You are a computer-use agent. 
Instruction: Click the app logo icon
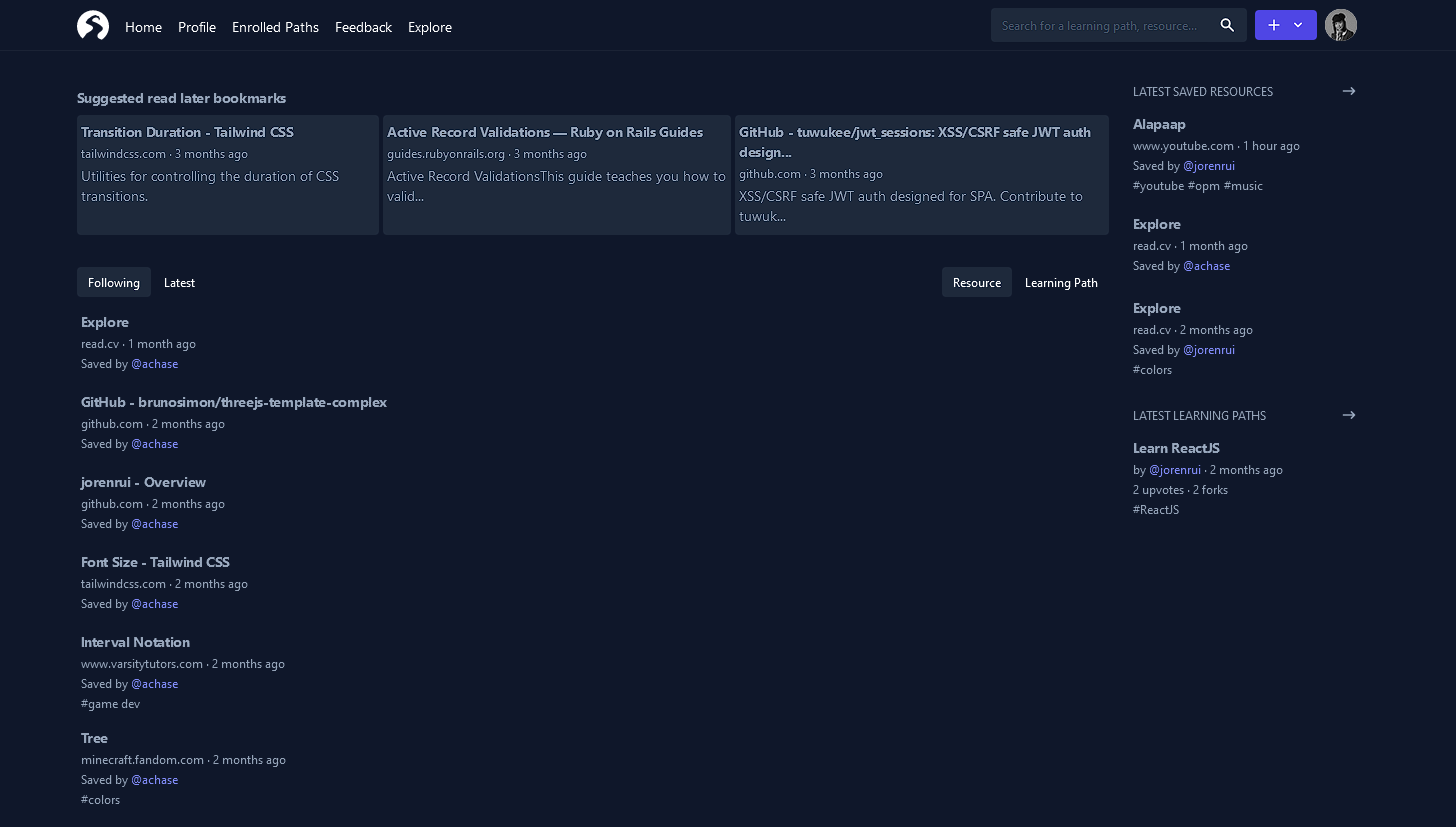(92, 25)
